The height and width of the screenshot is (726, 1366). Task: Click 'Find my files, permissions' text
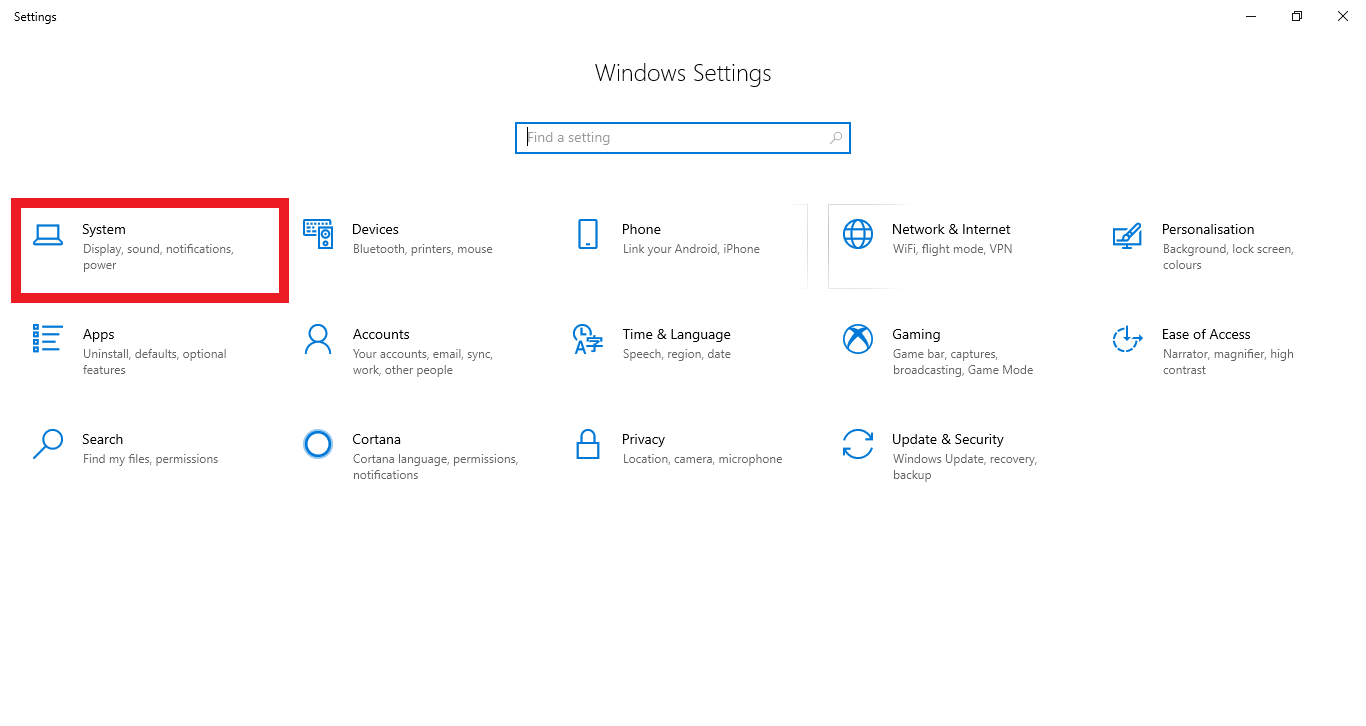(151, 459)
